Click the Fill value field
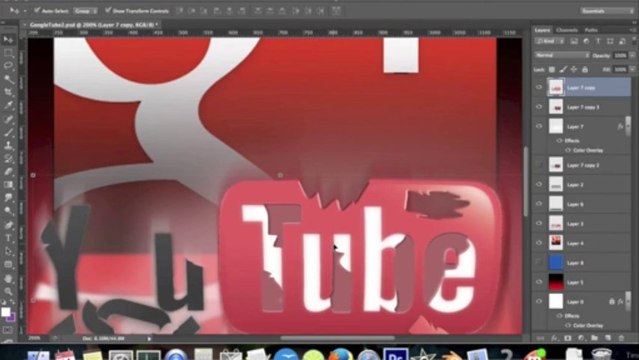 [x=620, y=70]
